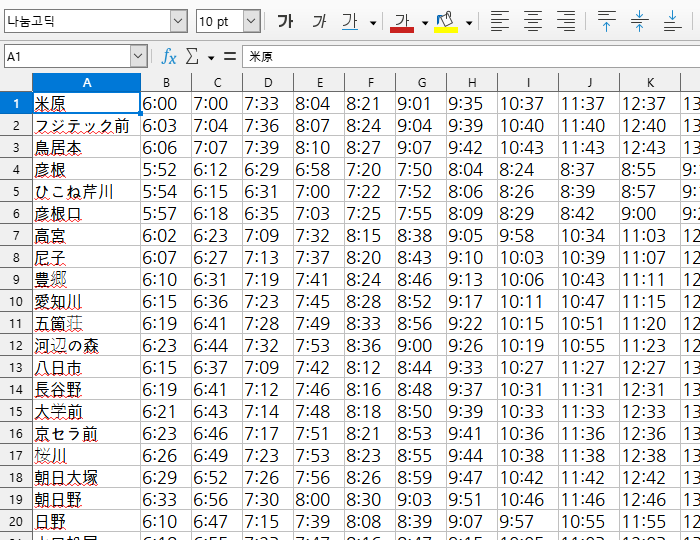Viewport: 700px width, 540px height.
Task: Open background color dropdown arrow
Action: tap(469, 22)
